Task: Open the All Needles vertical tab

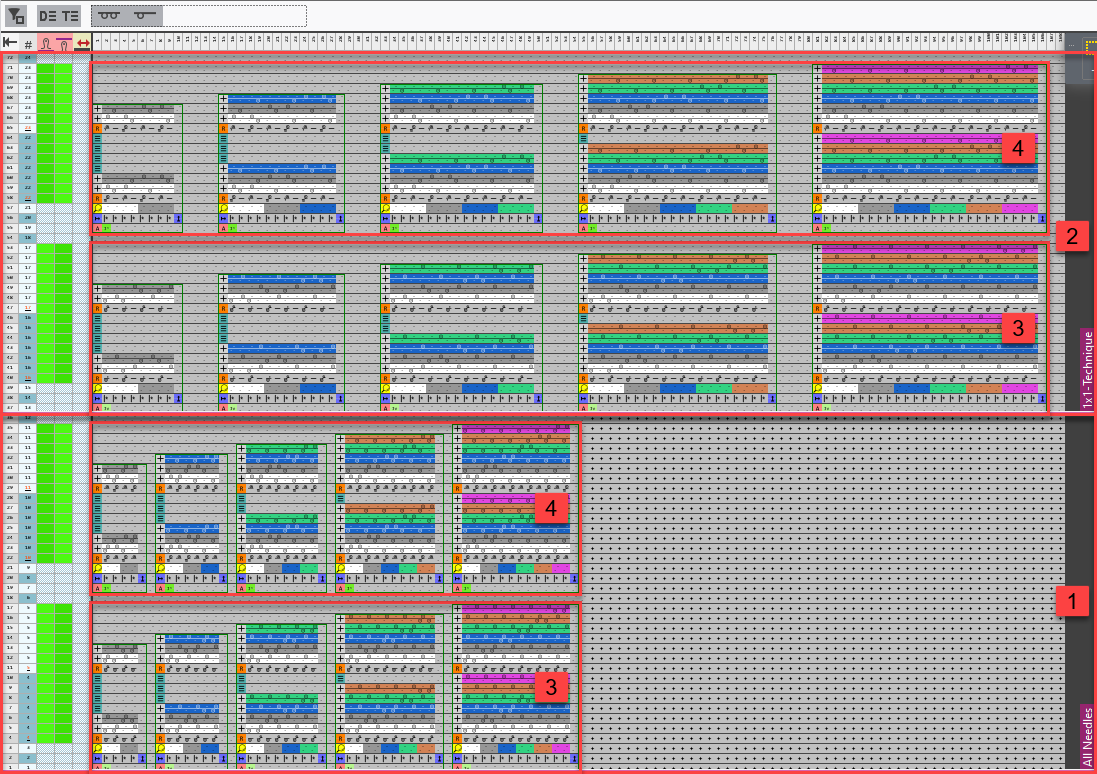Action: (x=1088, y=736)
